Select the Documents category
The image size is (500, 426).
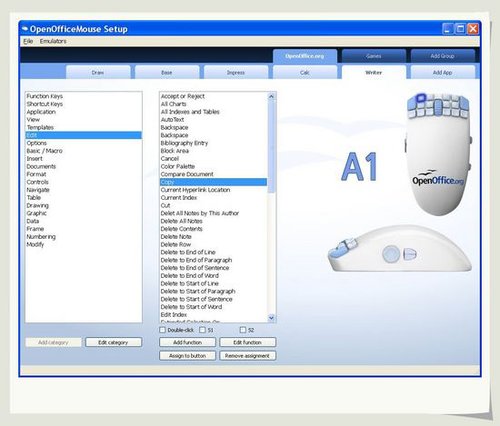(x=41, y=166)
